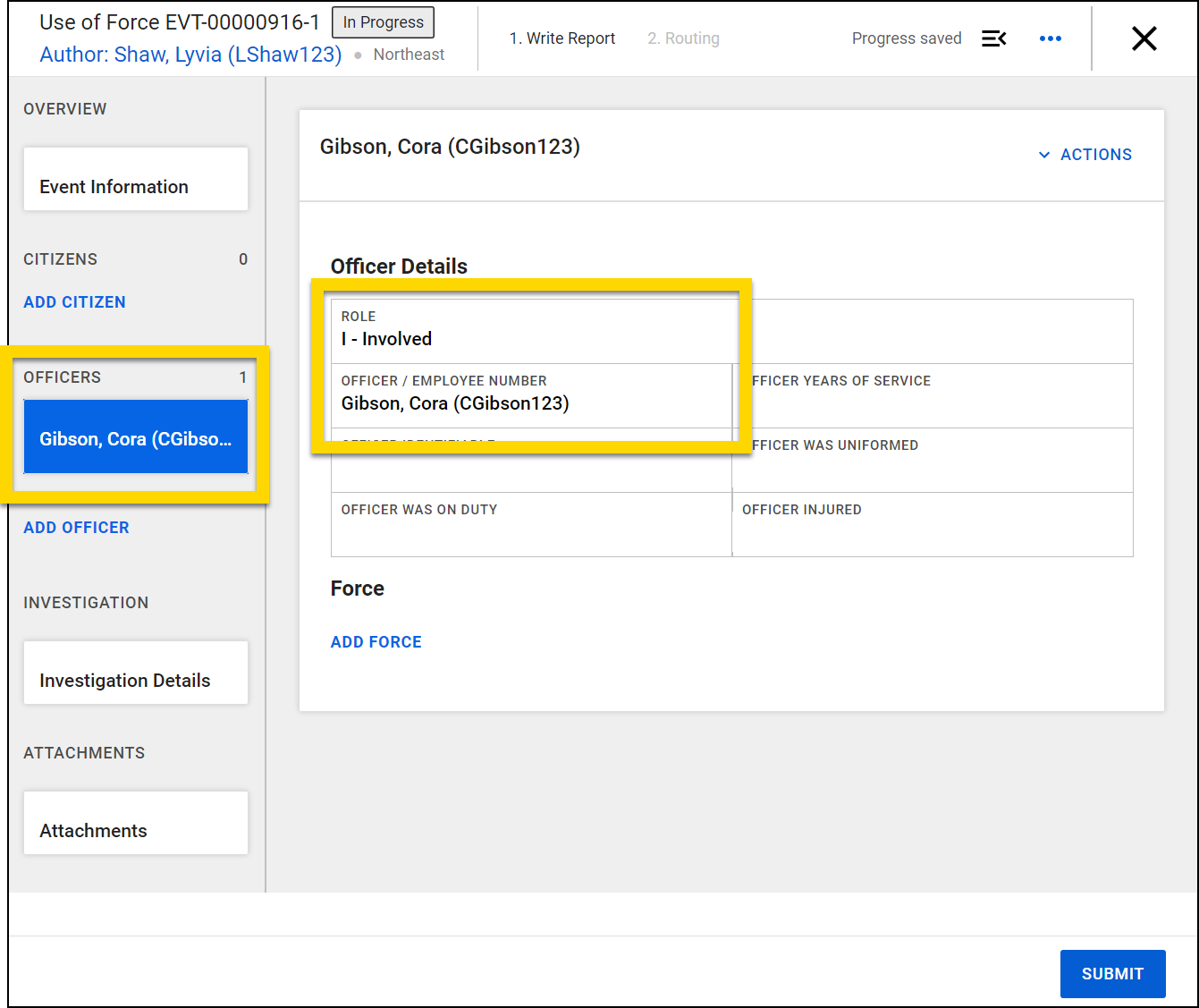Collapse the sidebar using the menu-collapse icon

pos(993,38)
